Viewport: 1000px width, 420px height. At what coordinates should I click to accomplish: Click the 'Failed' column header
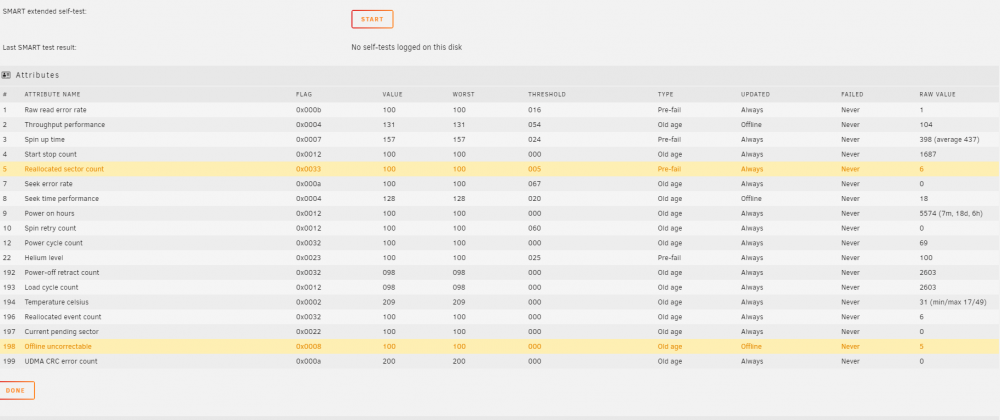(852, 94)
